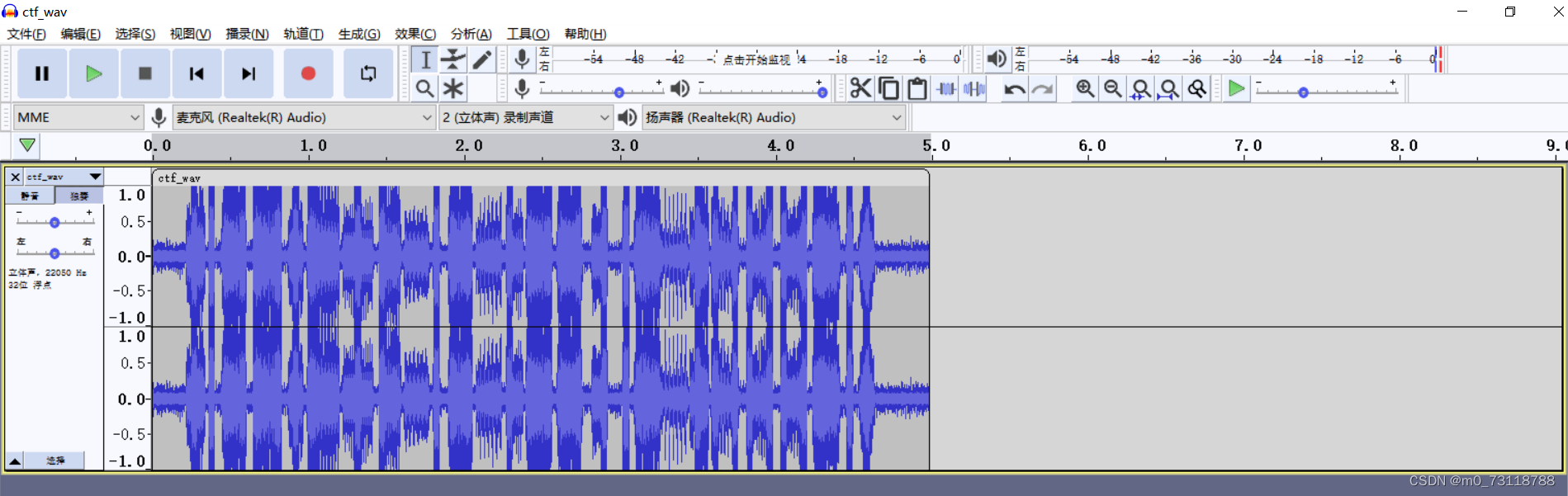Toggle zoom with the zoom toggle icon
This screenshot has width=1568, height=496.
tap(1197, 88)
